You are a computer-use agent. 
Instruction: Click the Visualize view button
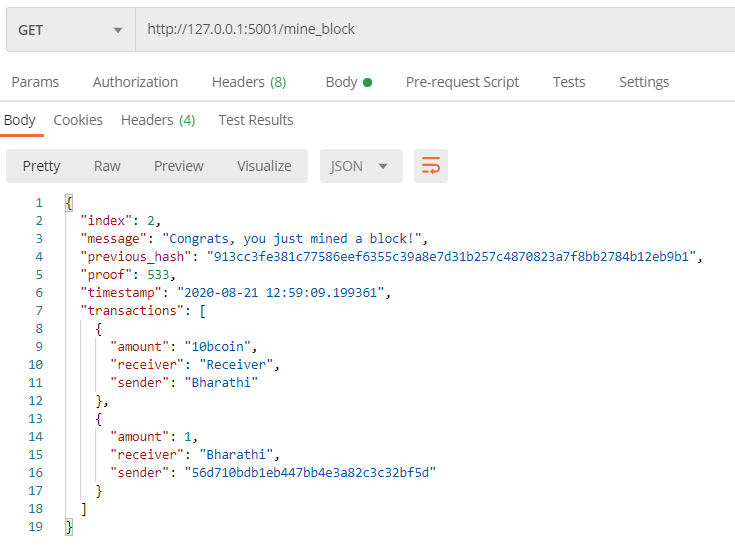264,166
